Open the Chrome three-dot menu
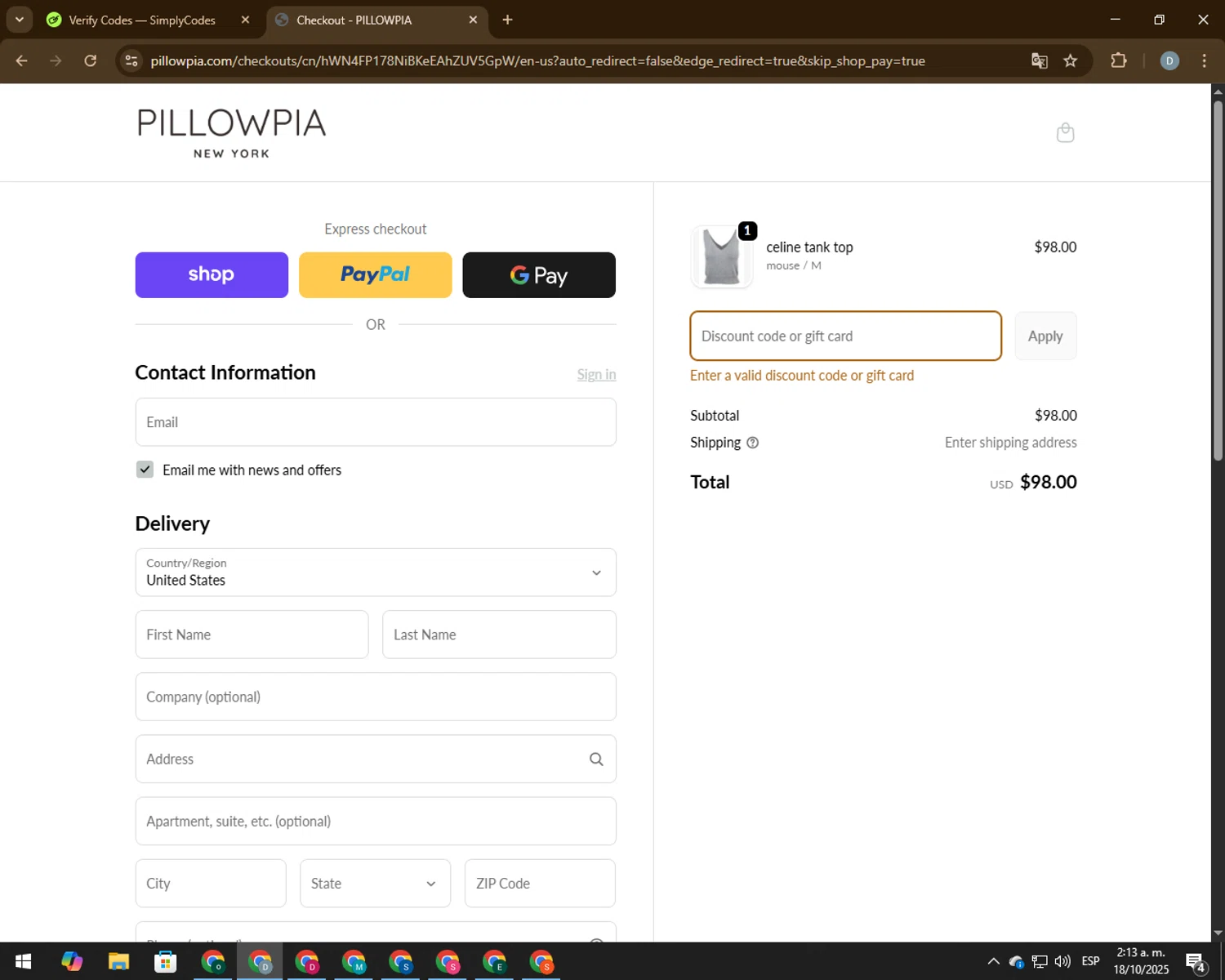 pos(1204,60)
